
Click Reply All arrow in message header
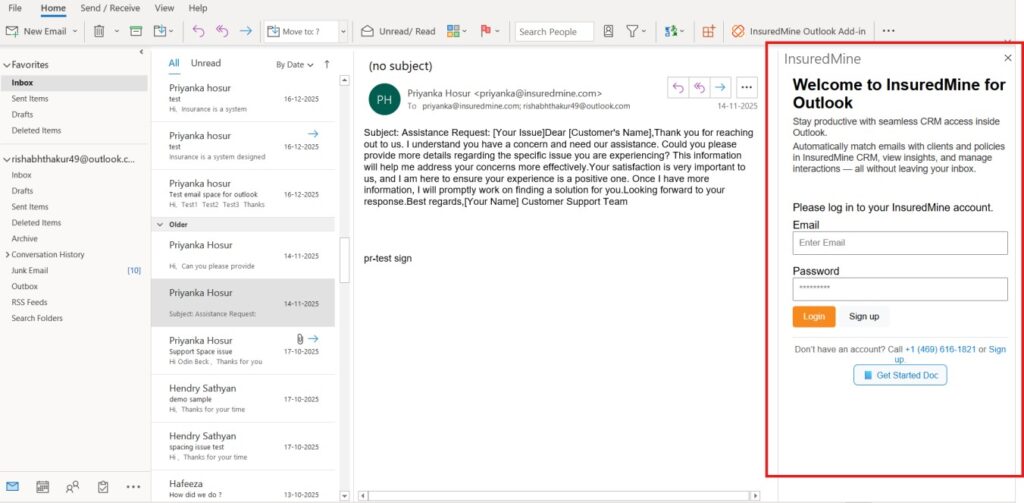699,88
